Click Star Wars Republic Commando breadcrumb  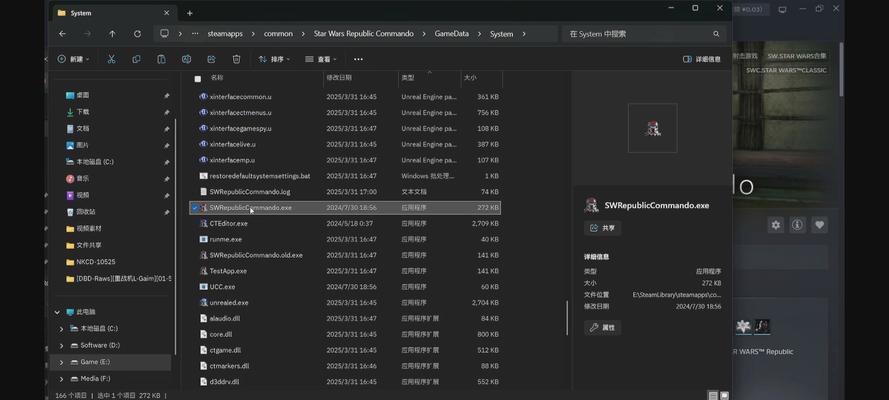pyautogui.click(x=364, y=34)
